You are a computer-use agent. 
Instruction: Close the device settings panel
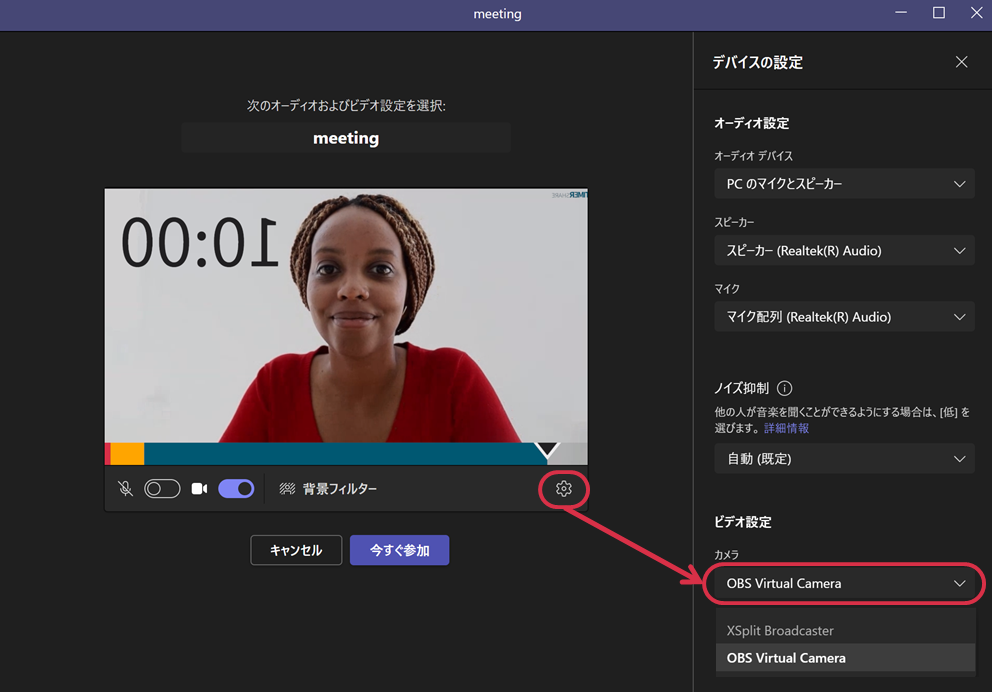pyautogui.click(x=961, y=62)
